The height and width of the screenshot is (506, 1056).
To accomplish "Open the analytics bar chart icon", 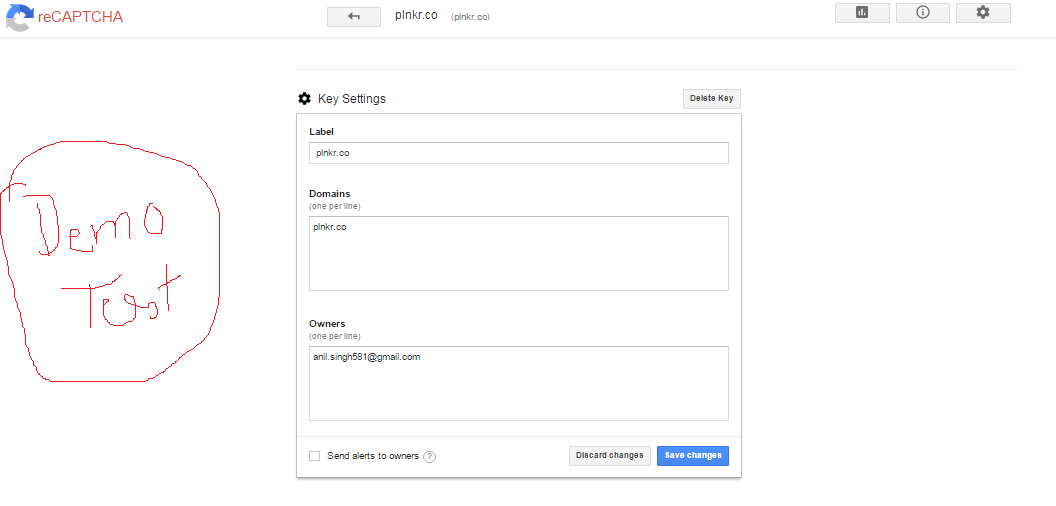I will pos(862,13).
